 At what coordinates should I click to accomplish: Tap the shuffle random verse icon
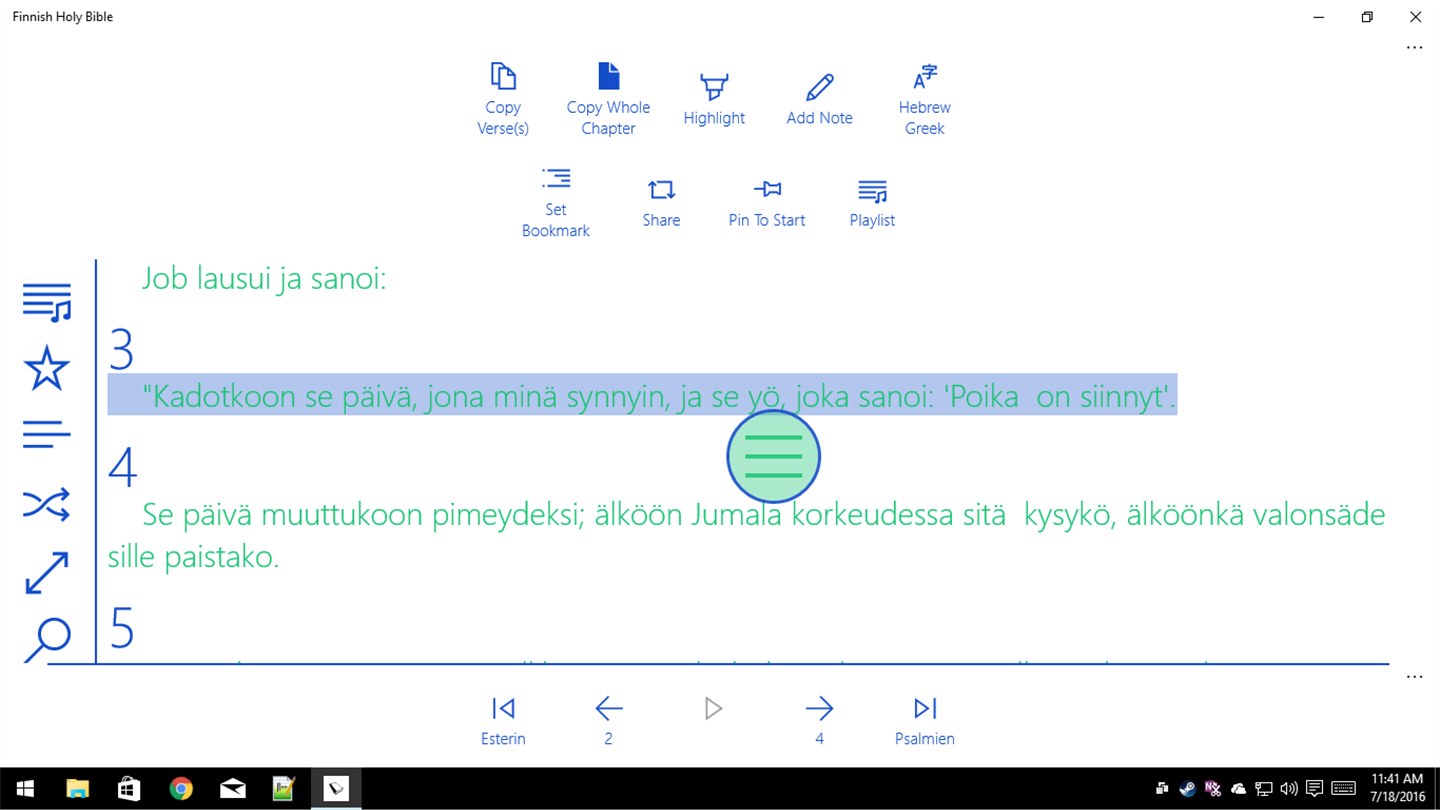[x=47, y=505]
